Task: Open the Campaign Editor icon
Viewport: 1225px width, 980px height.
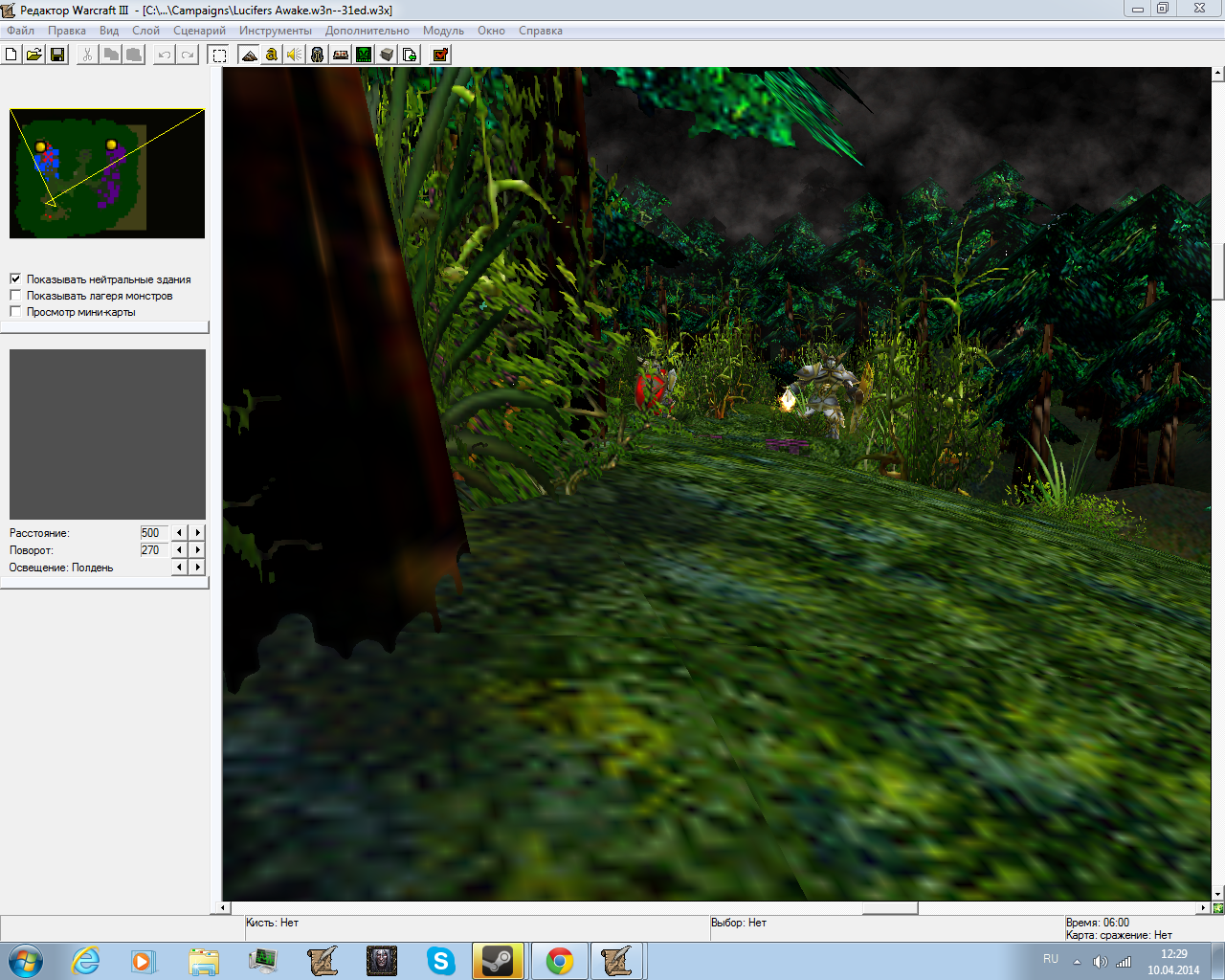Action: (341, 55)
